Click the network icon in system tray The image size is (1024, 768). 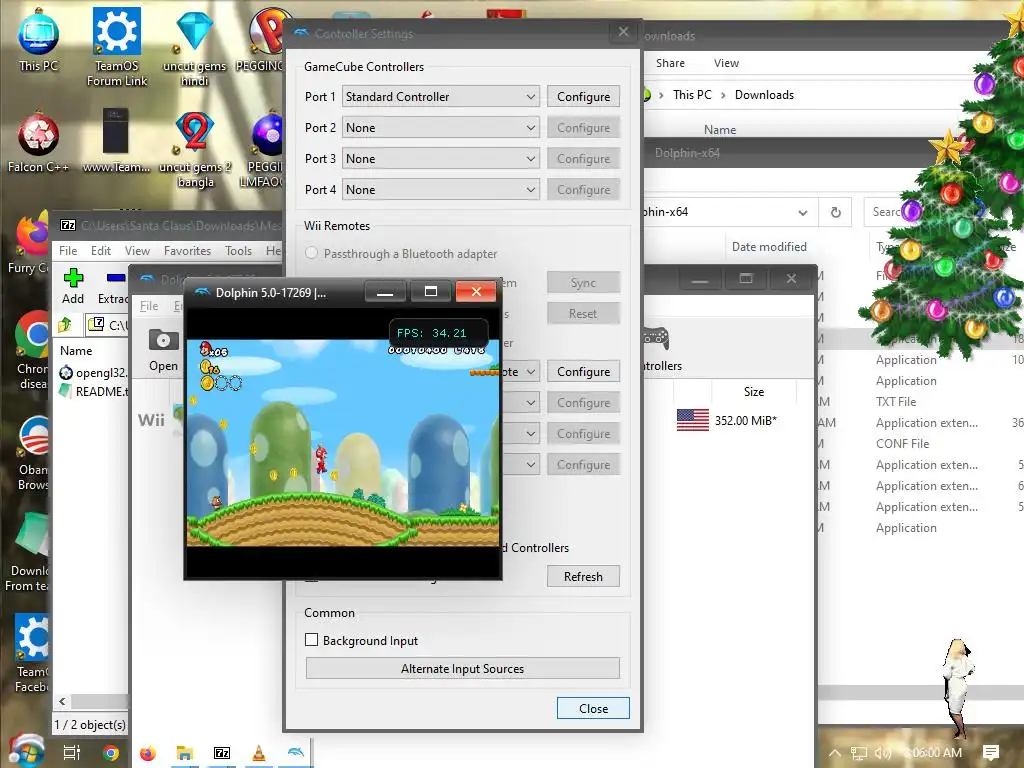pos(859,753)
